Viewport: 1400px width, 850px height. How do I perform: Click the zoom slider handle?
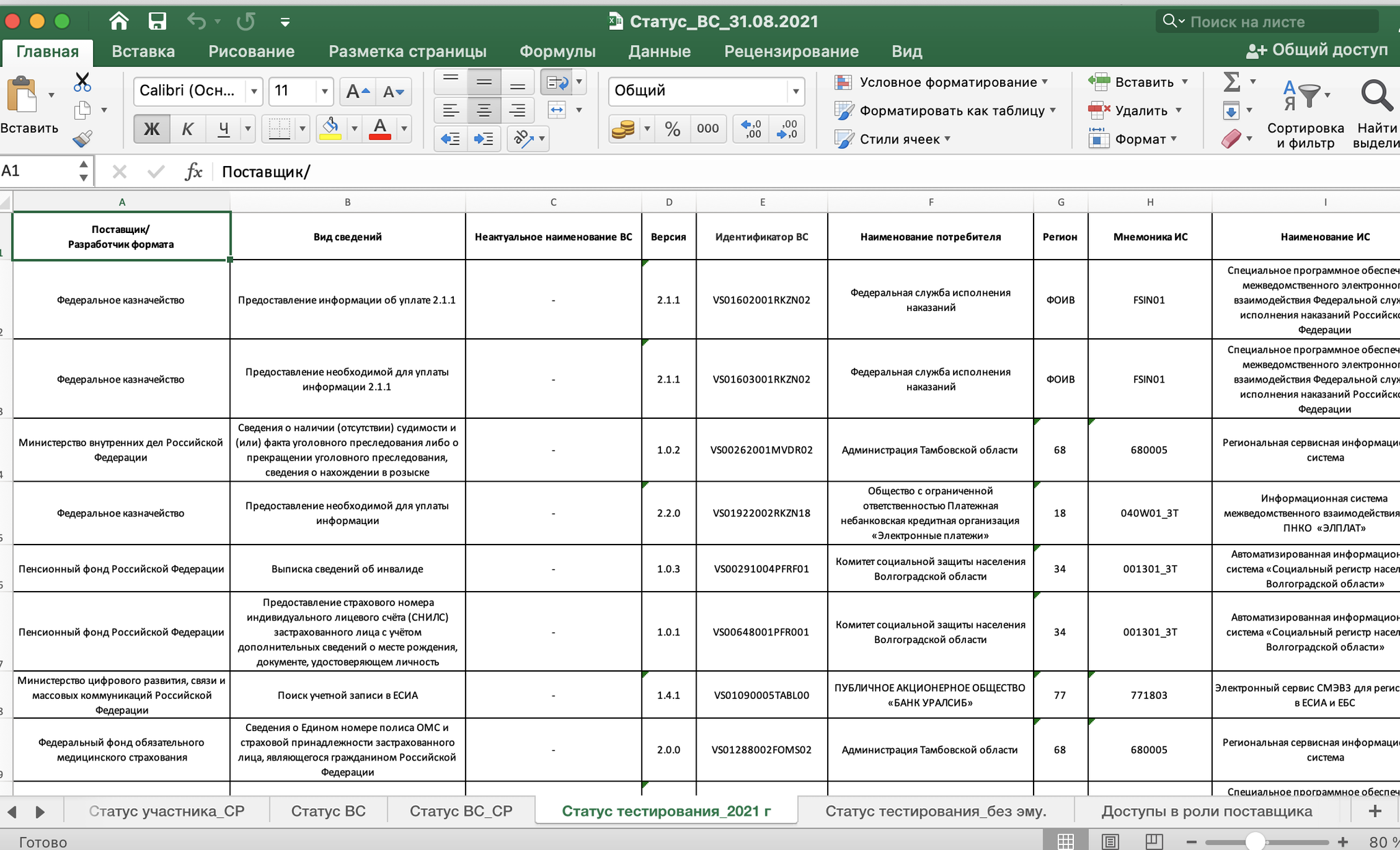1255,842
